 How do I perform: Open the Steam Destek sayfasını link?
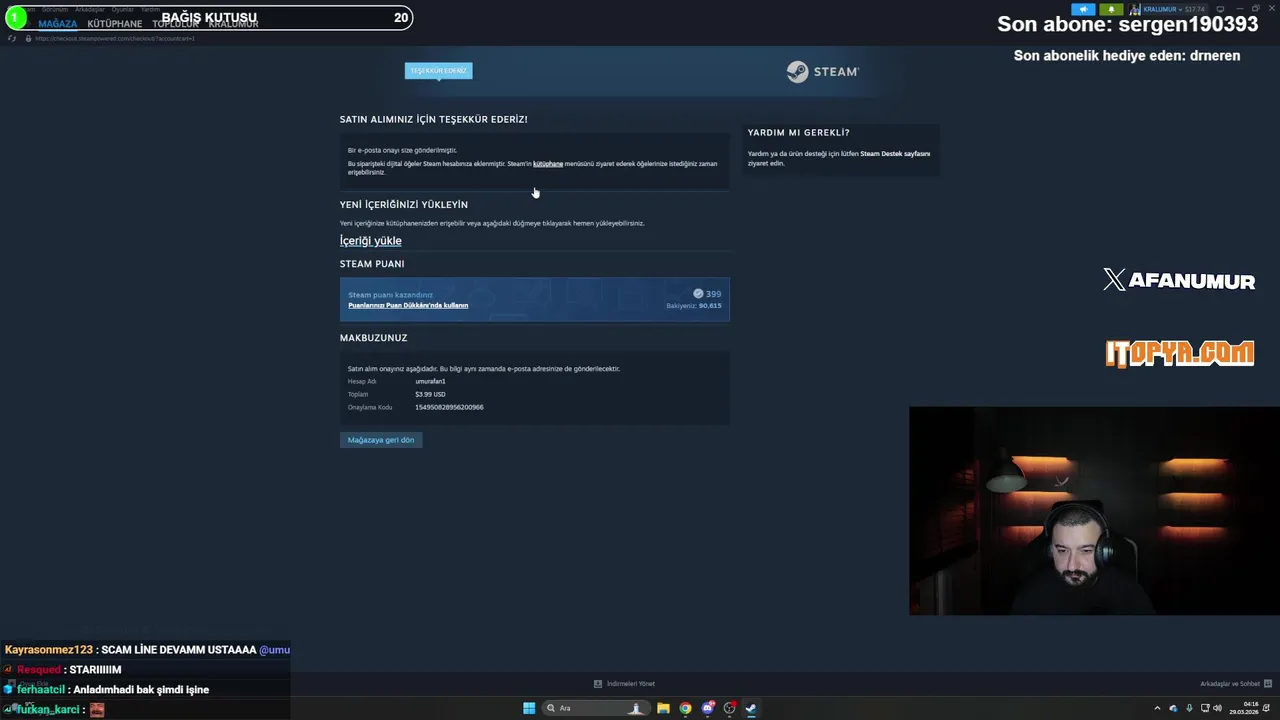point(895,154)
